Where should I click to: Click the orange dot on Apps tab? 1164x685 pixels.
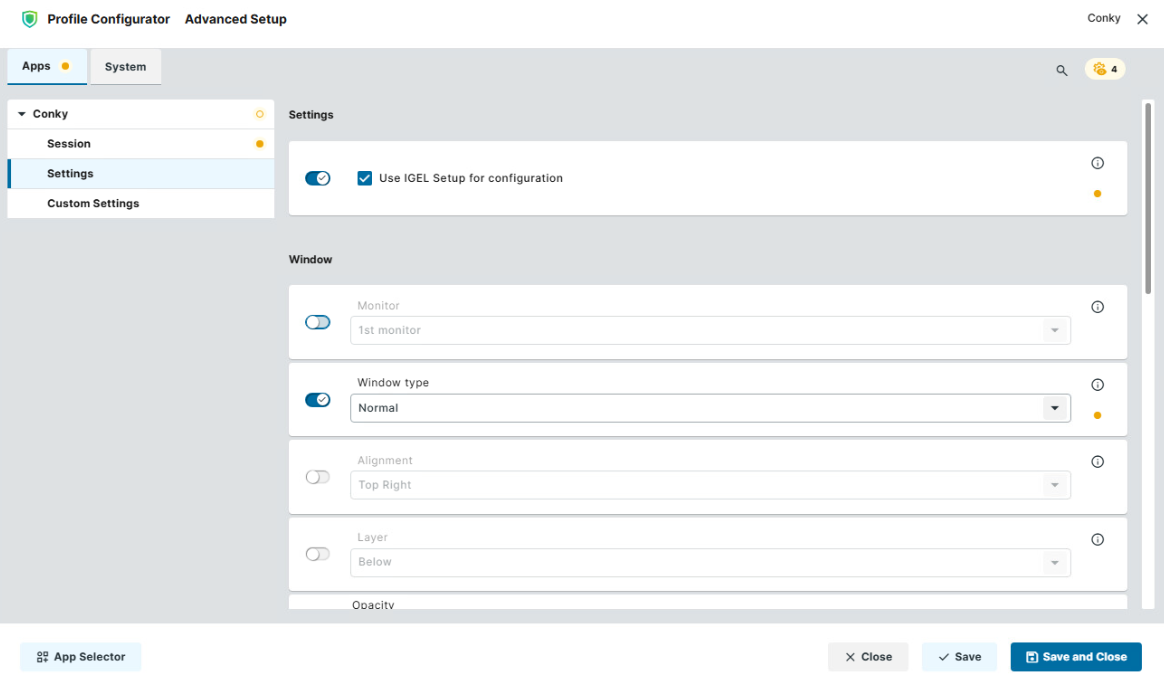click(x=65, y=66)
